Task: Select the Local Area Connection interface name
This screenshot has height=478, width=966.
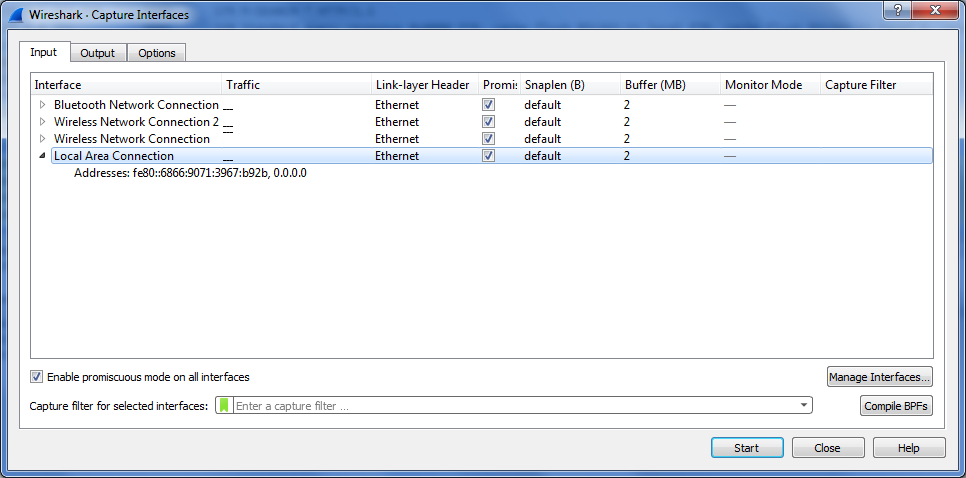Action: [x=114, y=156]
